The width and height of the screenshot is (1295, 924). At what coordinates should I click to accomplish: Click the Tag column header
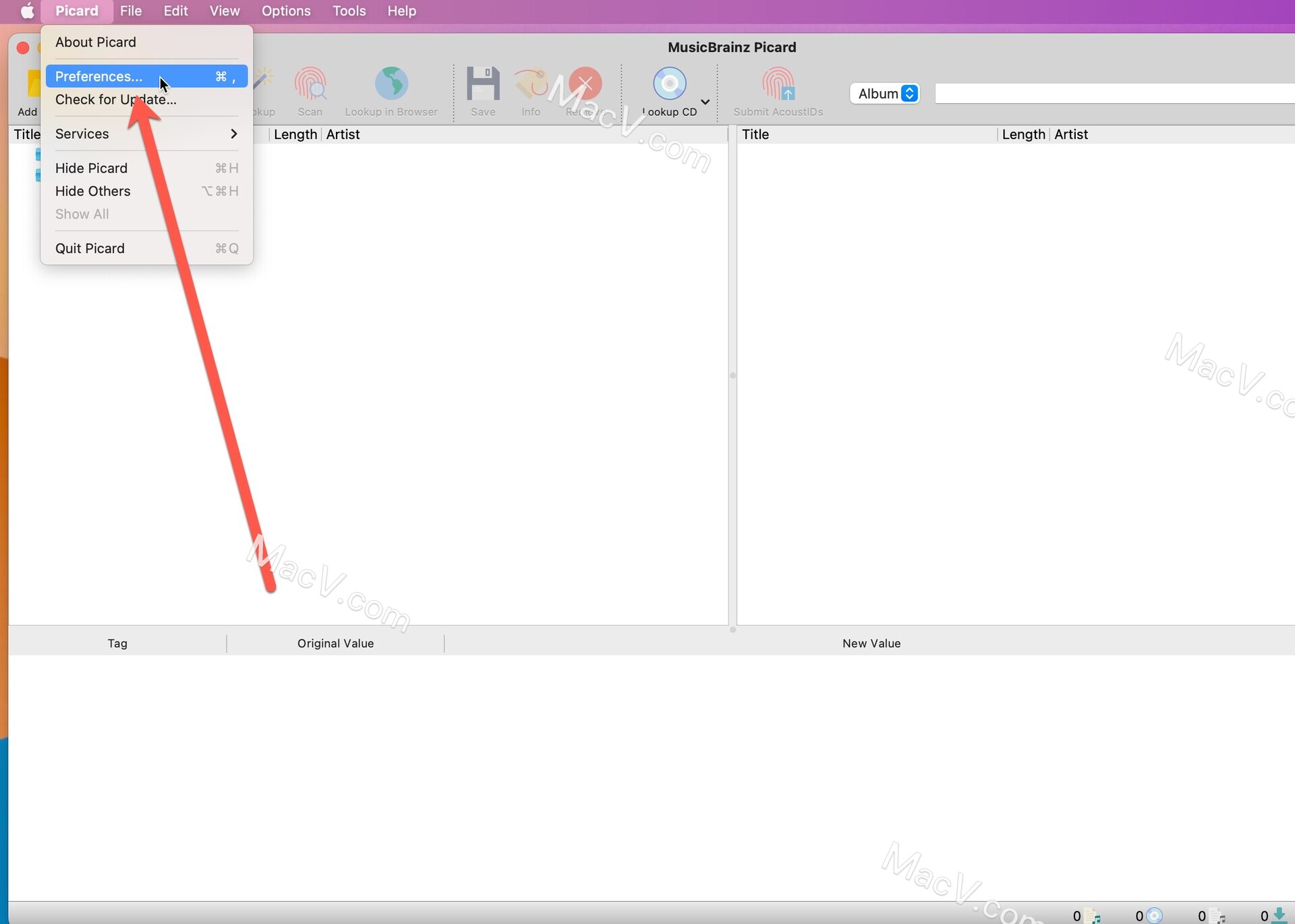click(117, 643)
